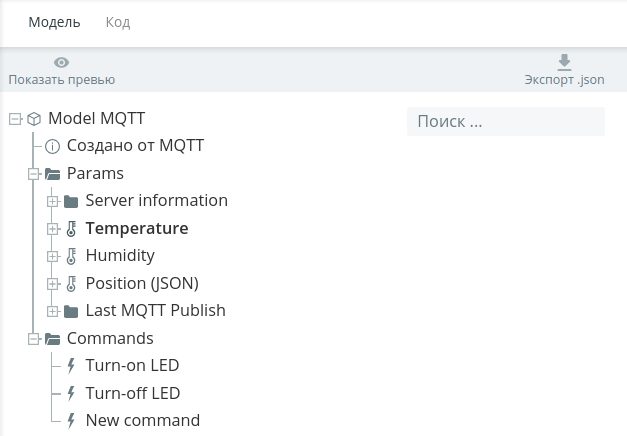The image size is (627, 436).
Task: Select the Humidity tree item label
Action: click(120, 256)
